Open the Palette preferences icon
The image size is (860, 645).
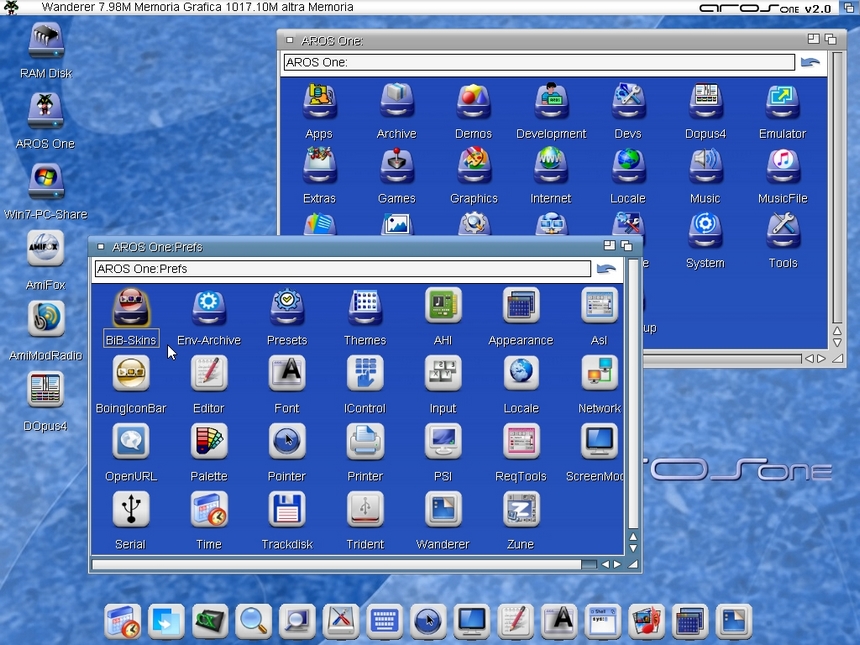[209, 442]
